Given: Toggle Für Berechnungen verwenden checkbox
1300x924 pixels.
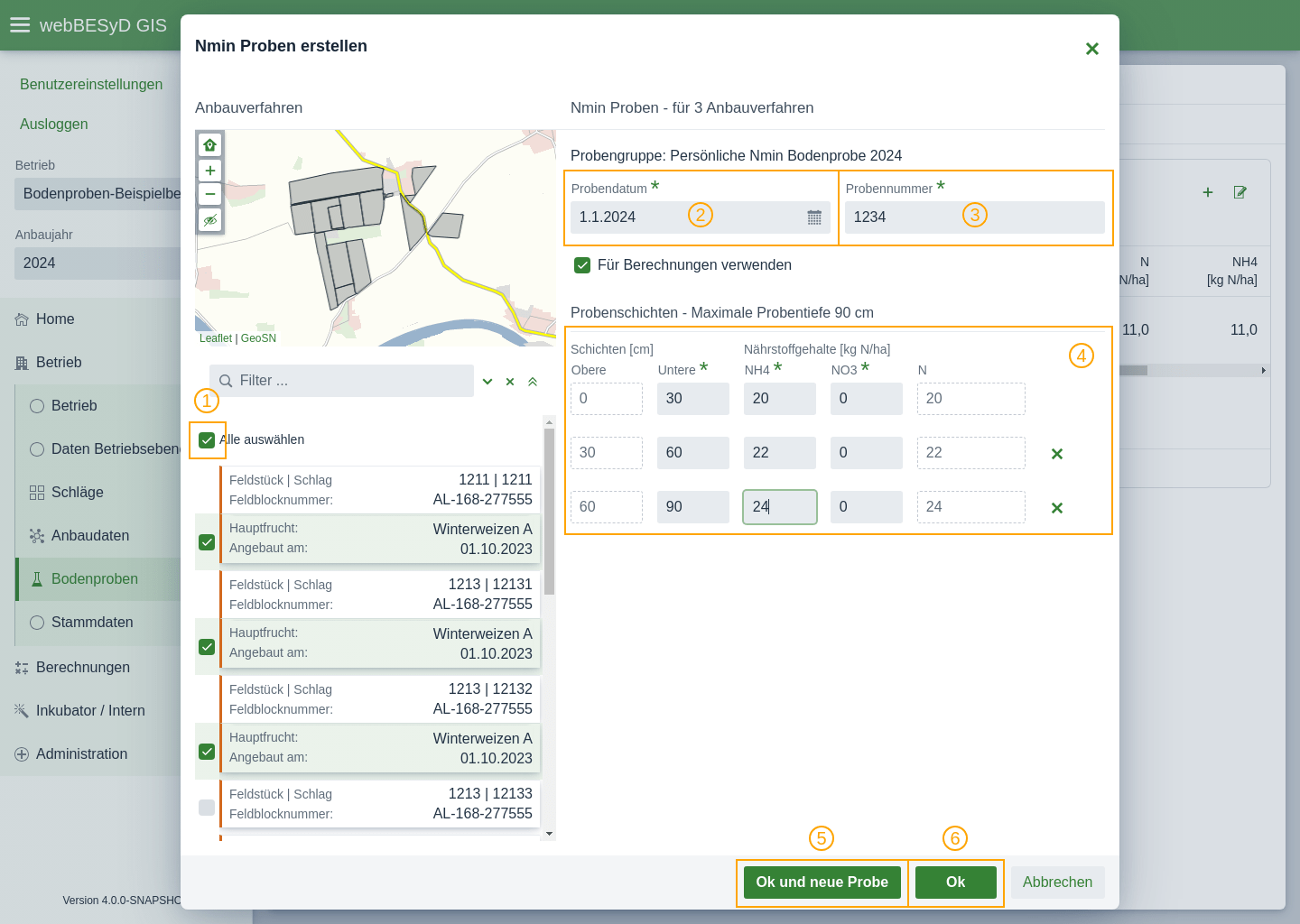Looking at the screenshot, I should click(582, 265).
